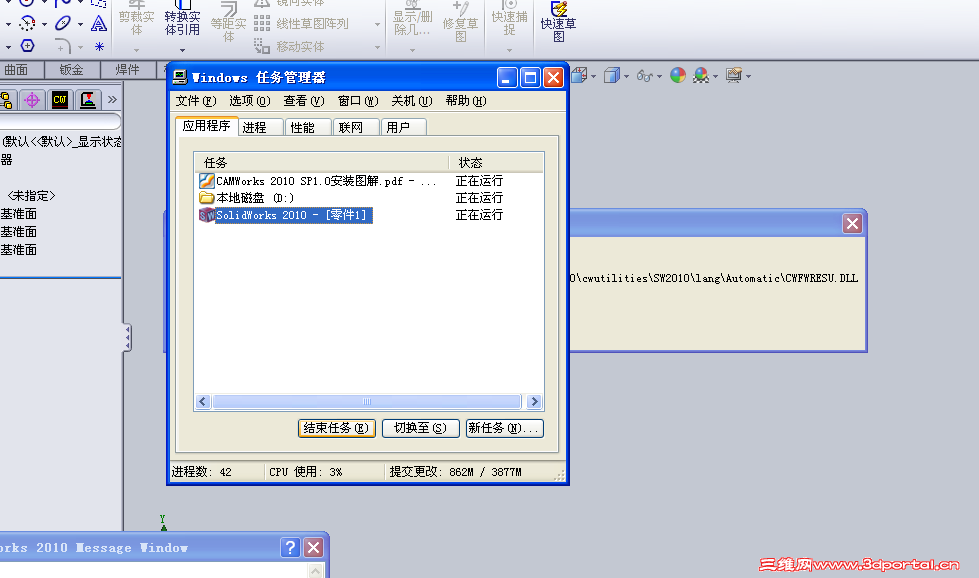979x578 pixels.
Task: Click the crosshair panel tab icon
Action: [32, 100]
